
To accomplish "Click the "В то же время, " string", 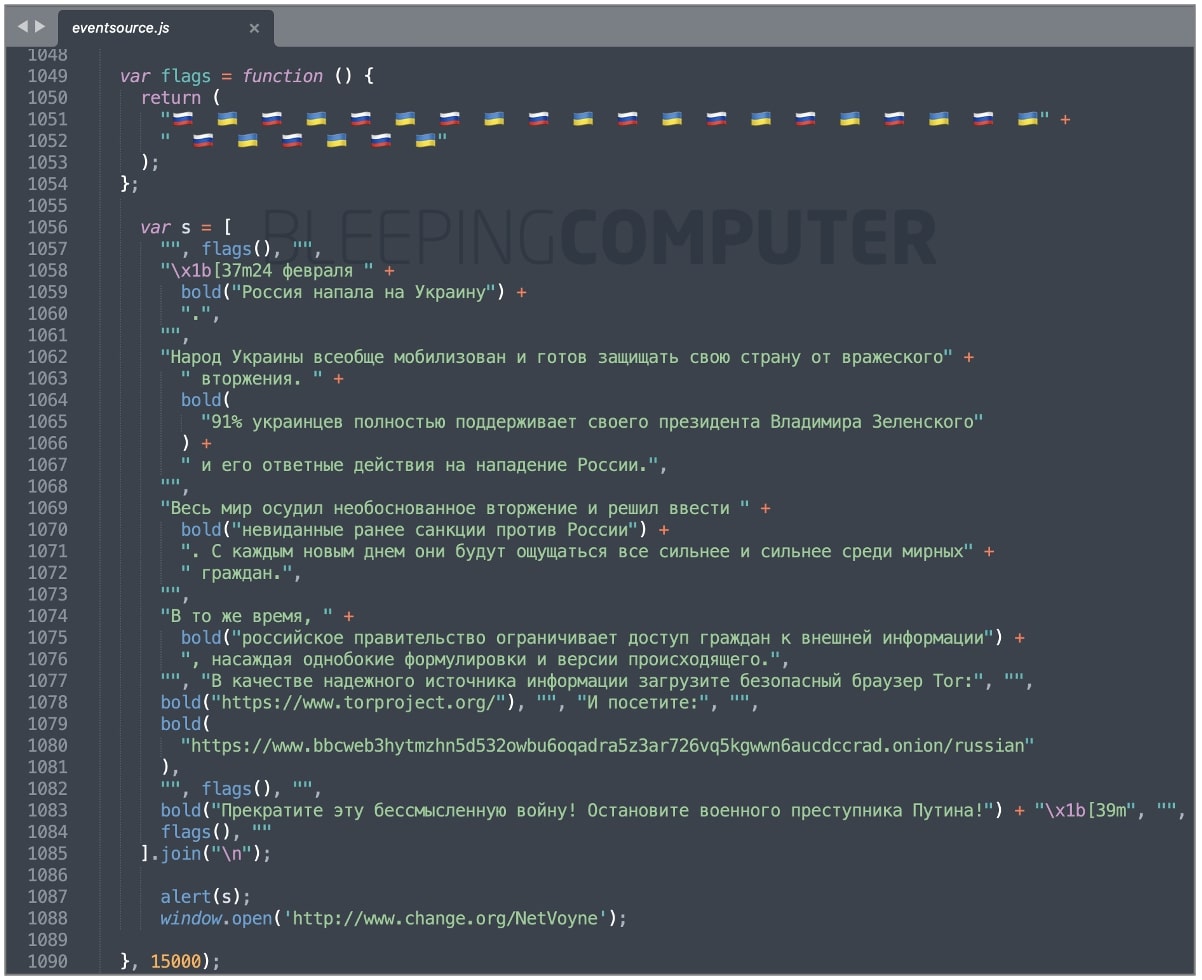I will (247, 616).
